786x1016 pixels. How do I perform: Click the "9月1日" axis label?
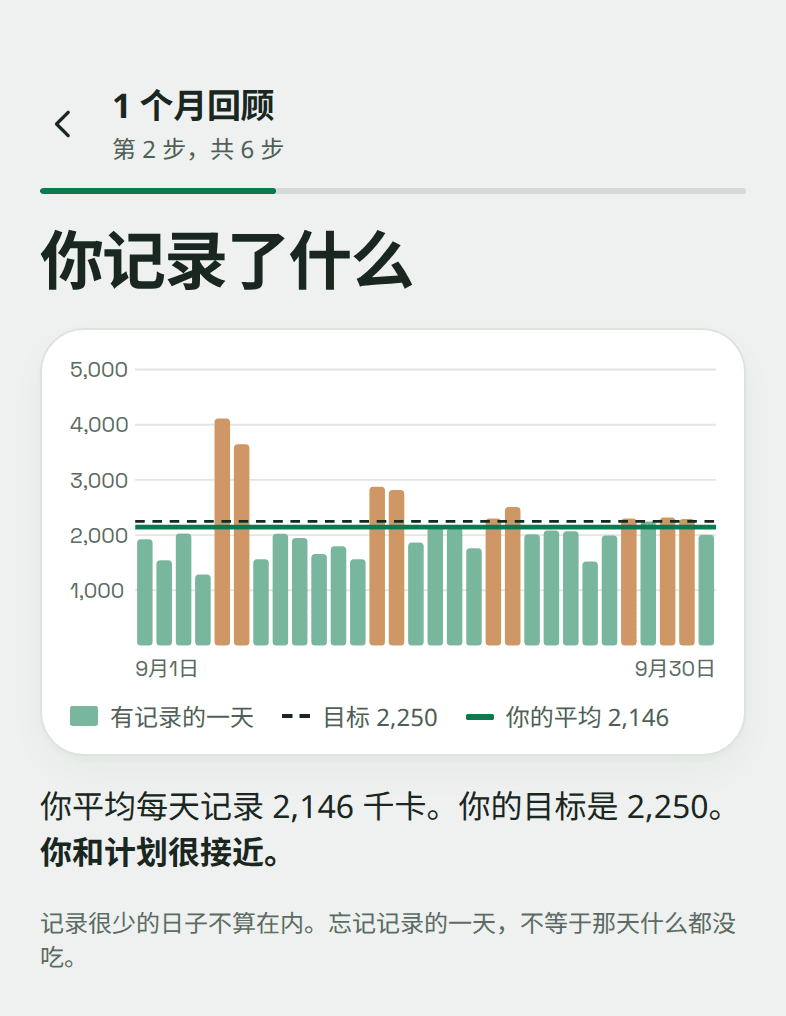point(167,668)
